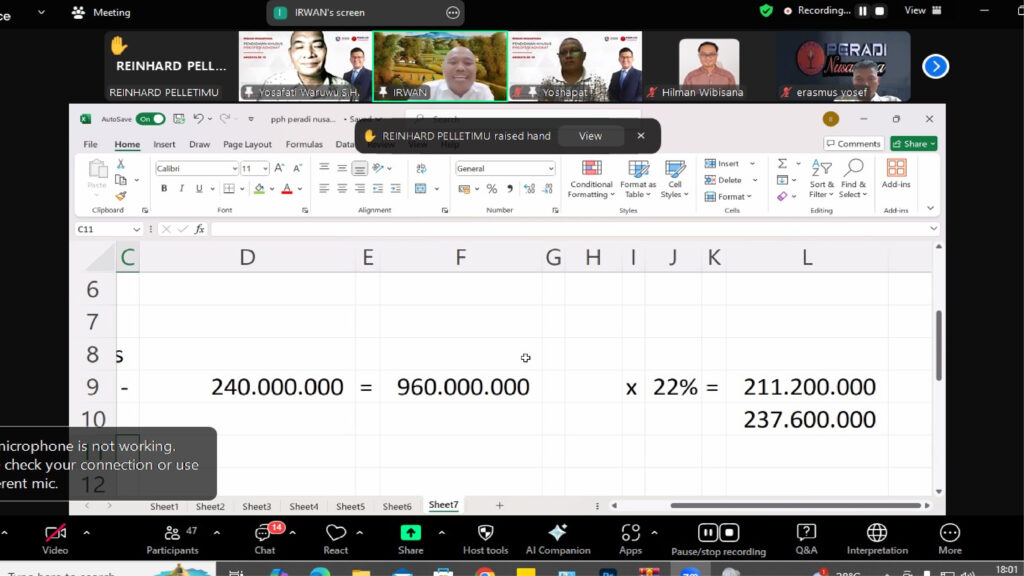Select IRWAN participant video thumbnail

440,67
